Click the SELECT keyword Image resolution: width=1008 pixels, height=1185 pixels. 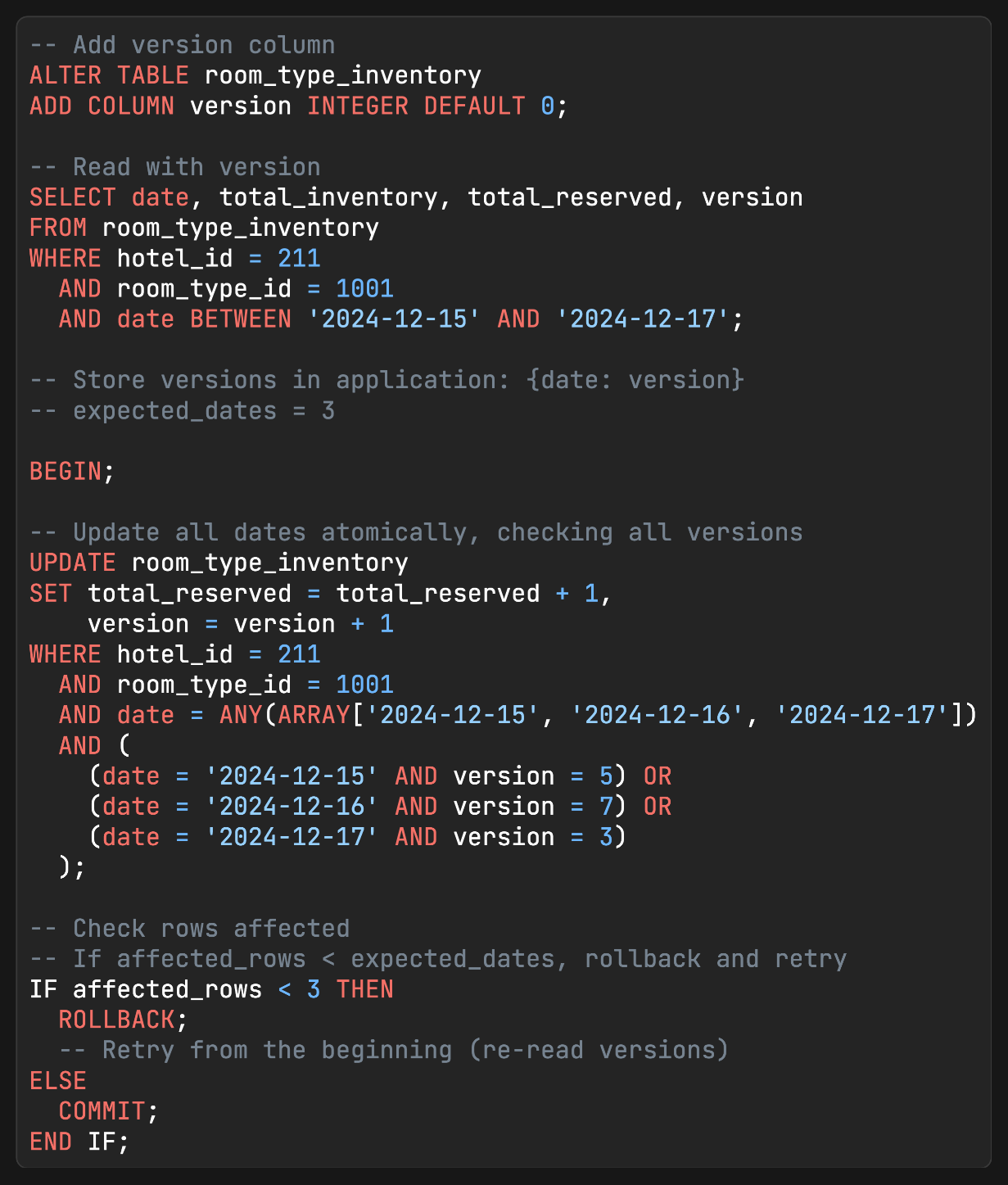point(73,197)
